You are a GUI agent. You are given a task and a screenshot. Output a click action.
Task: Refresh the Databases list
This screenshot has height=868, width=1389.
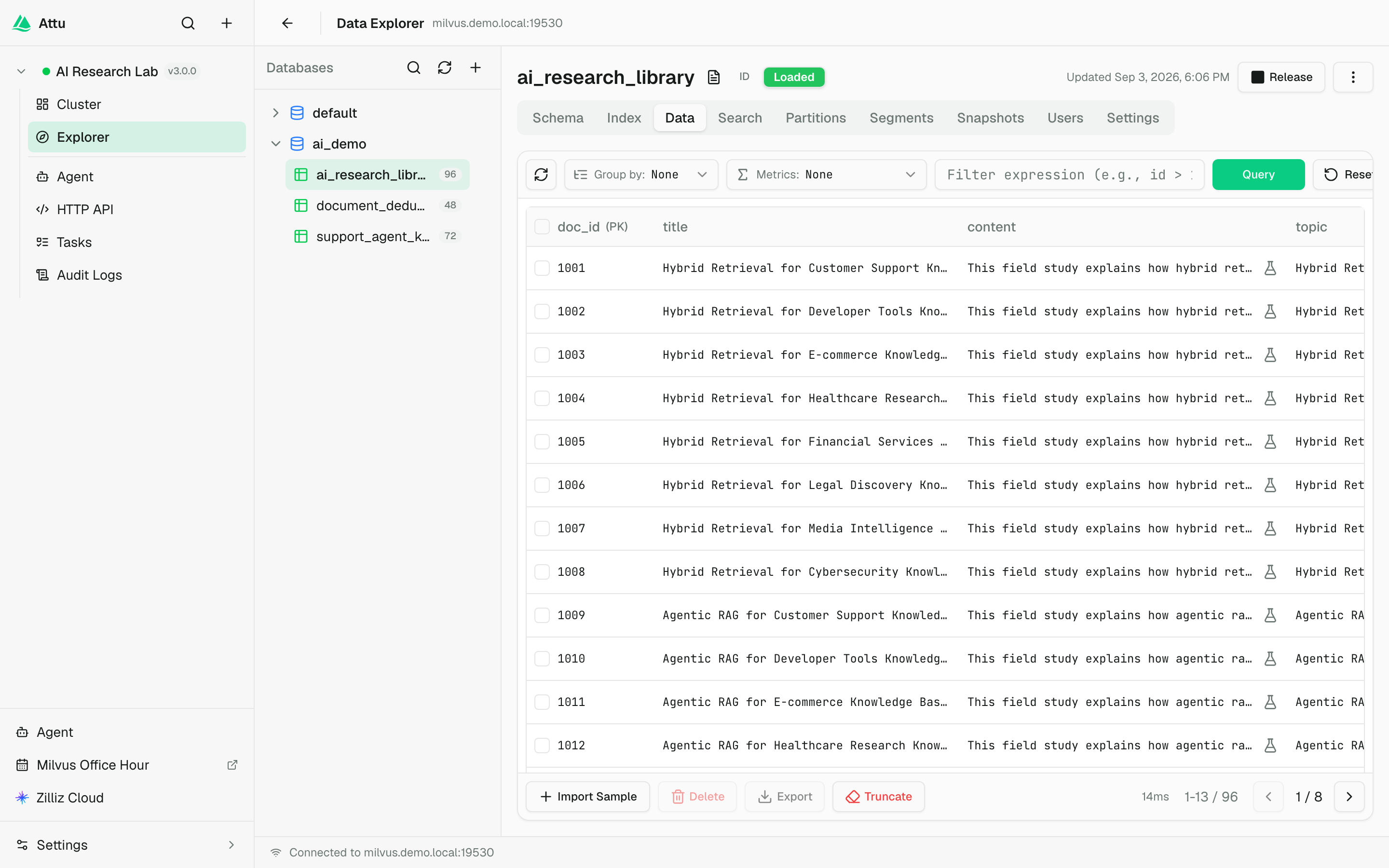(x=444, y=68)
